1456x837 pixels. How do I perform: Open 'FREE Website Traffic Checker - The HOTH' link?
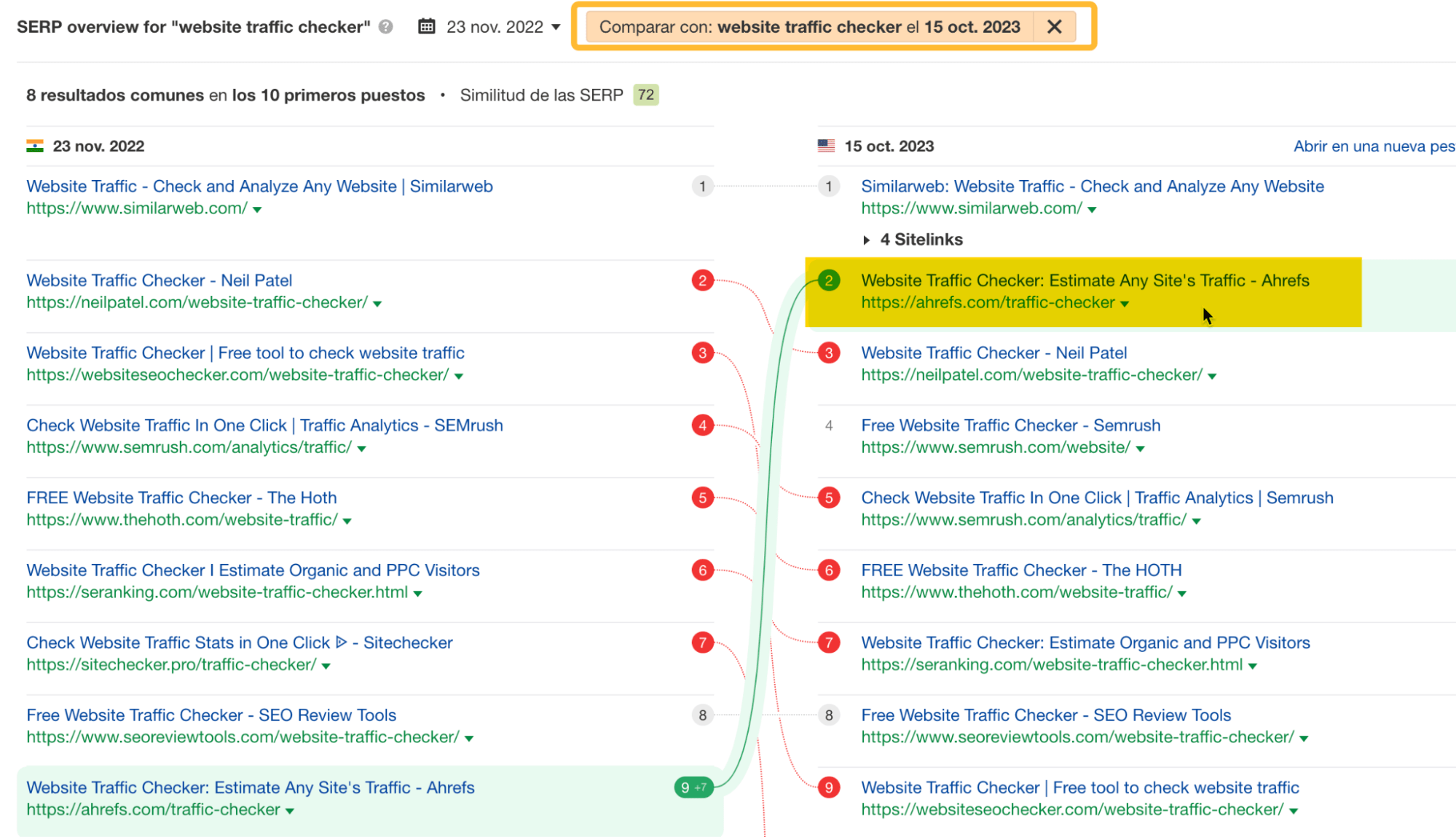pos(1020,570)
